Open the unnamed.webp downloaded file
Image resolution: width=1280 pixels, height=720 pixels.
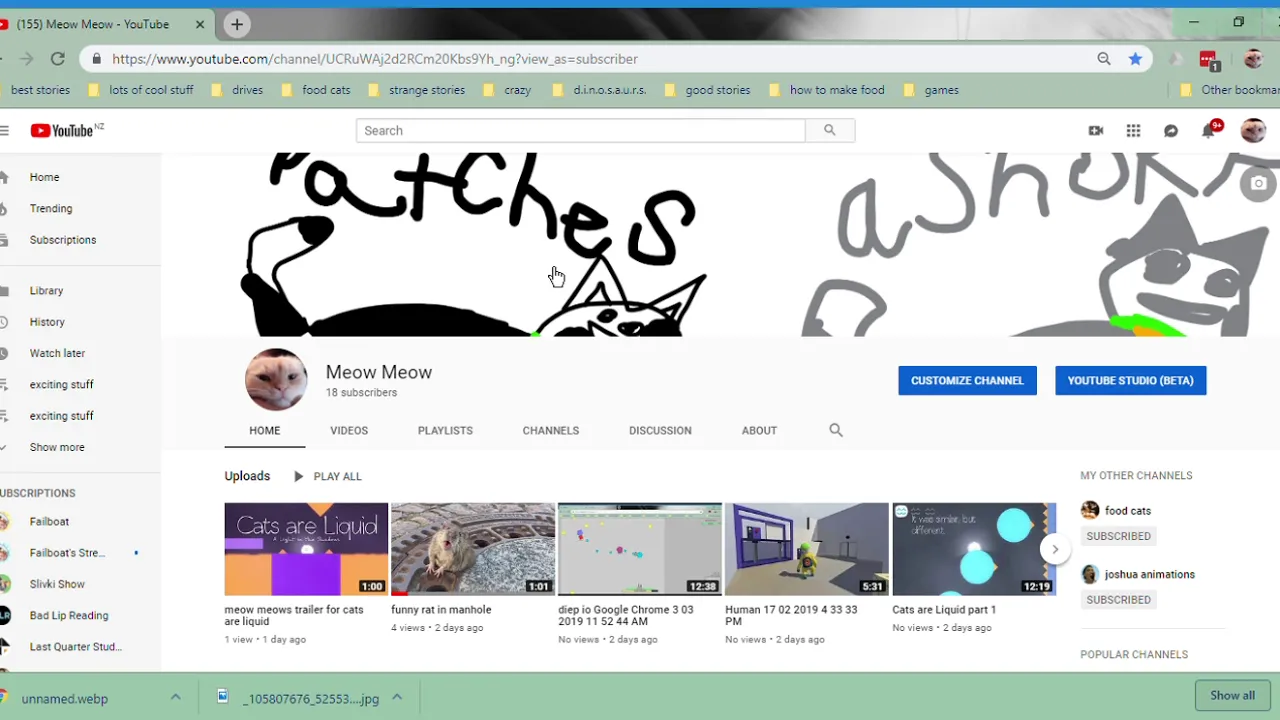point(65,698)
